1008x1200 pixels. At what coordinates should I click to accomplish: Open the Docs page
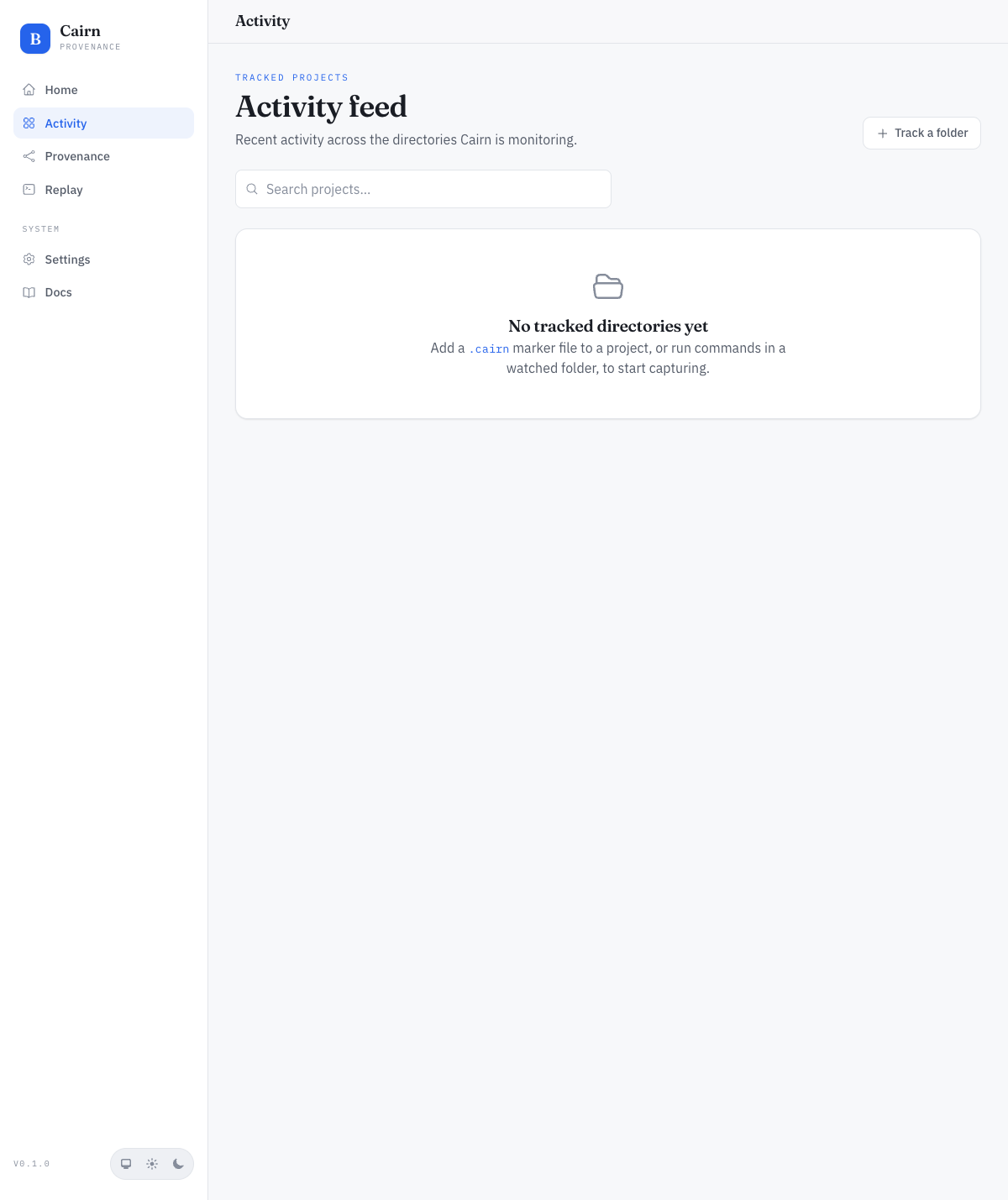(103, 292)
